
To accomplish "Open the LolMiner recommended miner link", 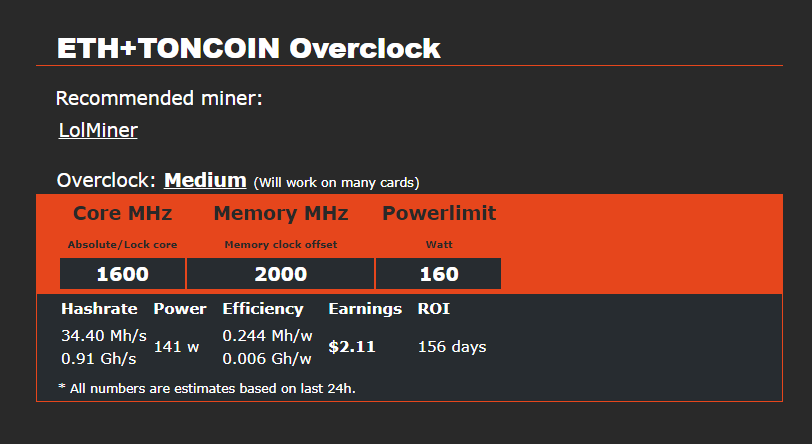I will click(98, 130).
